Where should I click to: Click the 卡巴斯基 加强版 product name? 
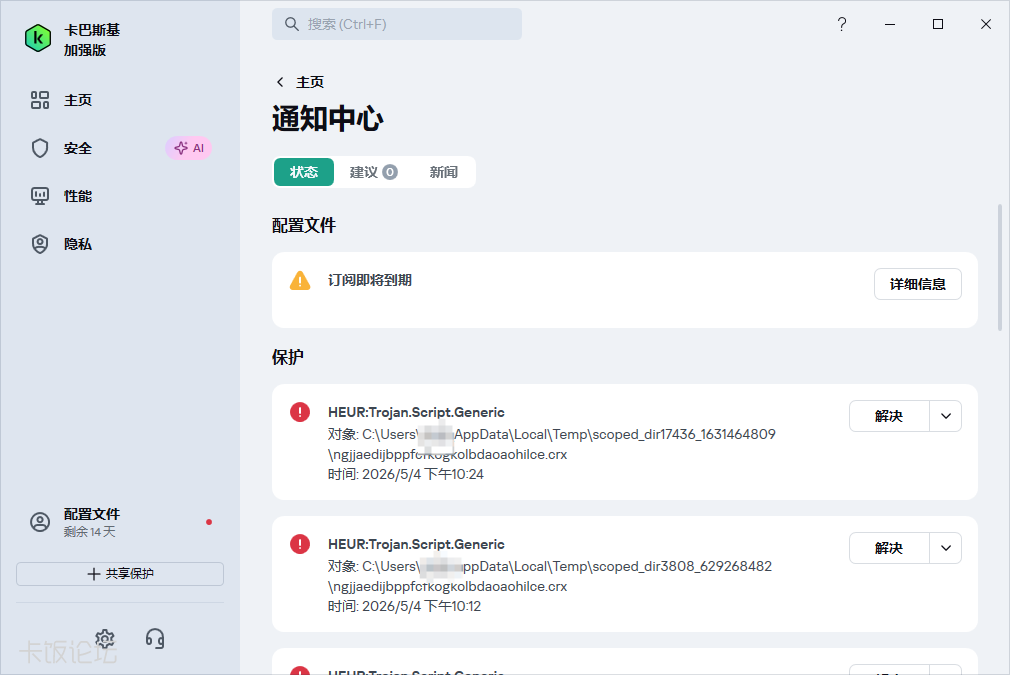coord(91,40)
